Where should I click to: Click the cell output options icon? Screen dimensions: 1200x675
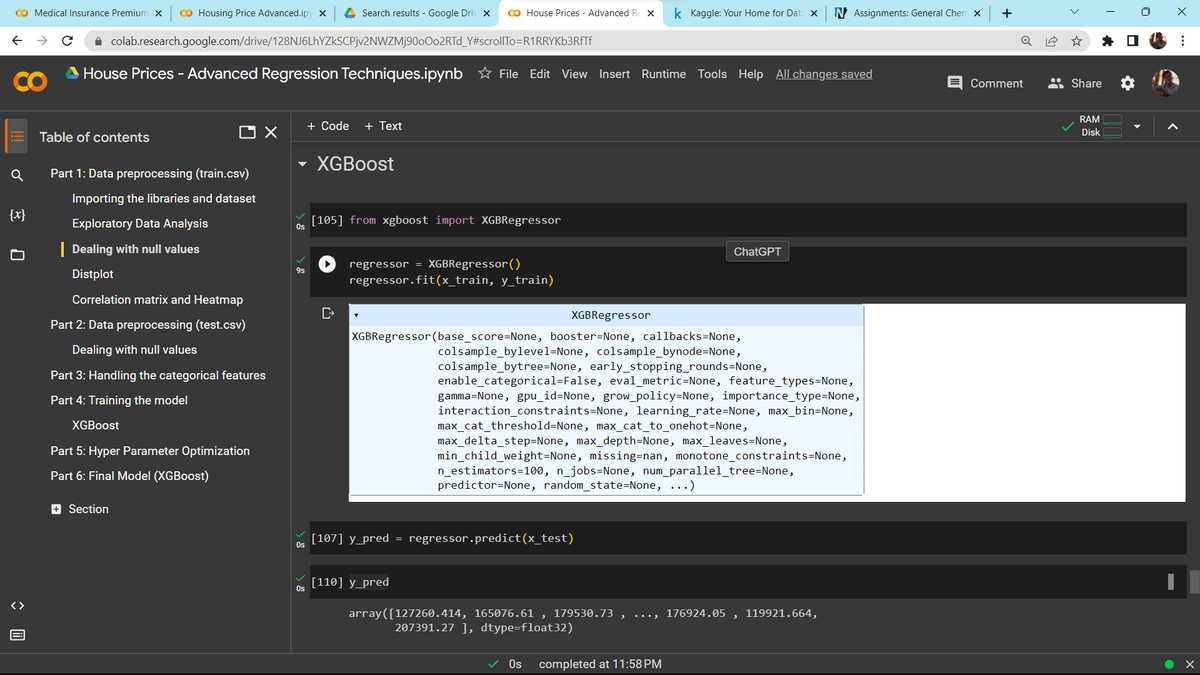[x=326, y=314]
